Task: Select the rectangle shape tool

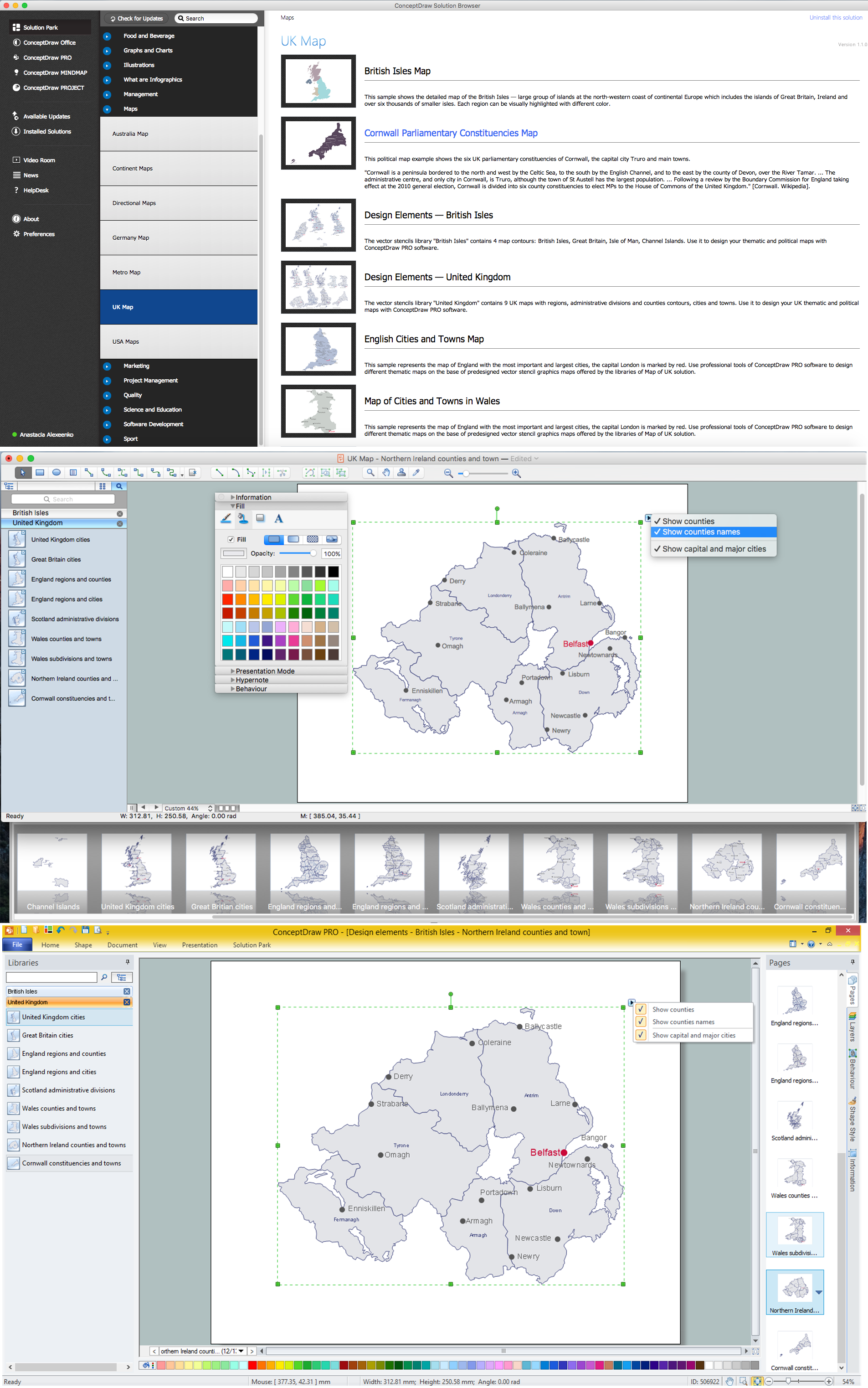Action: (x=40, y=473)
